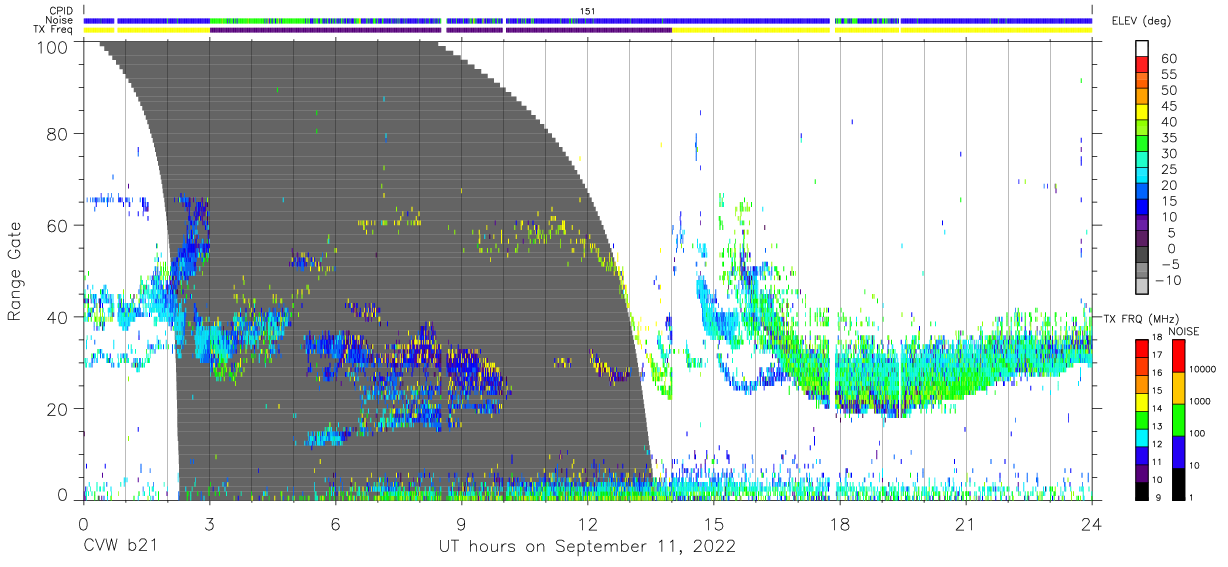Click the elevation scale label '35'

[1168, 138]
